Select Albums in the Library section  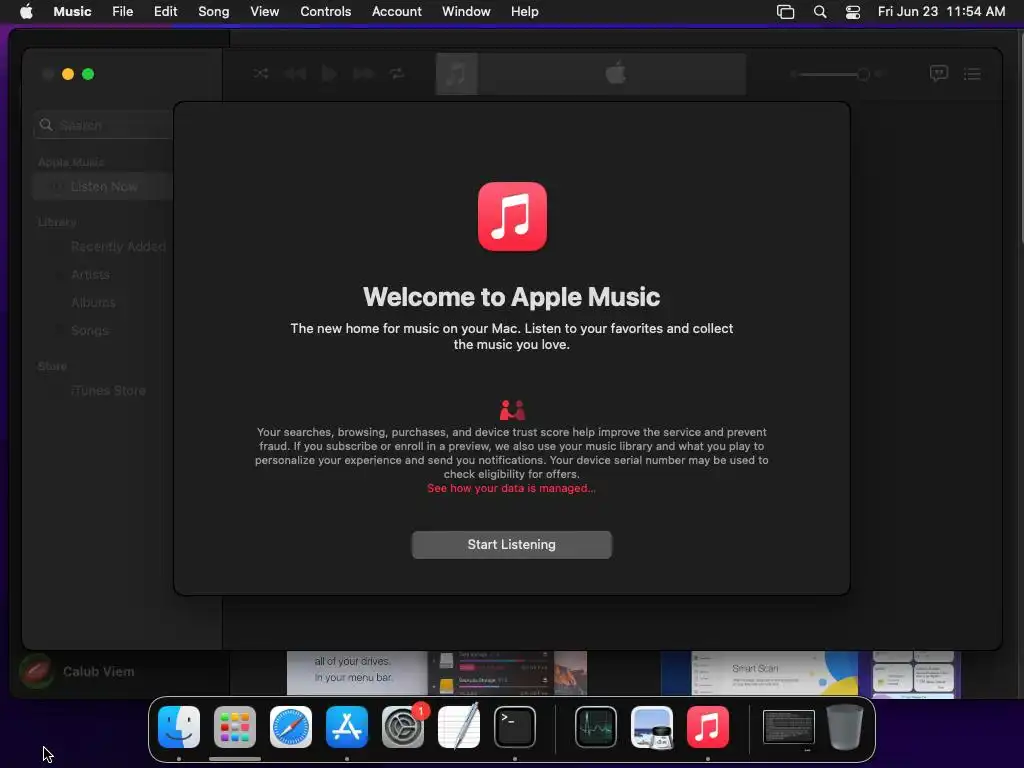click(93, 302)
